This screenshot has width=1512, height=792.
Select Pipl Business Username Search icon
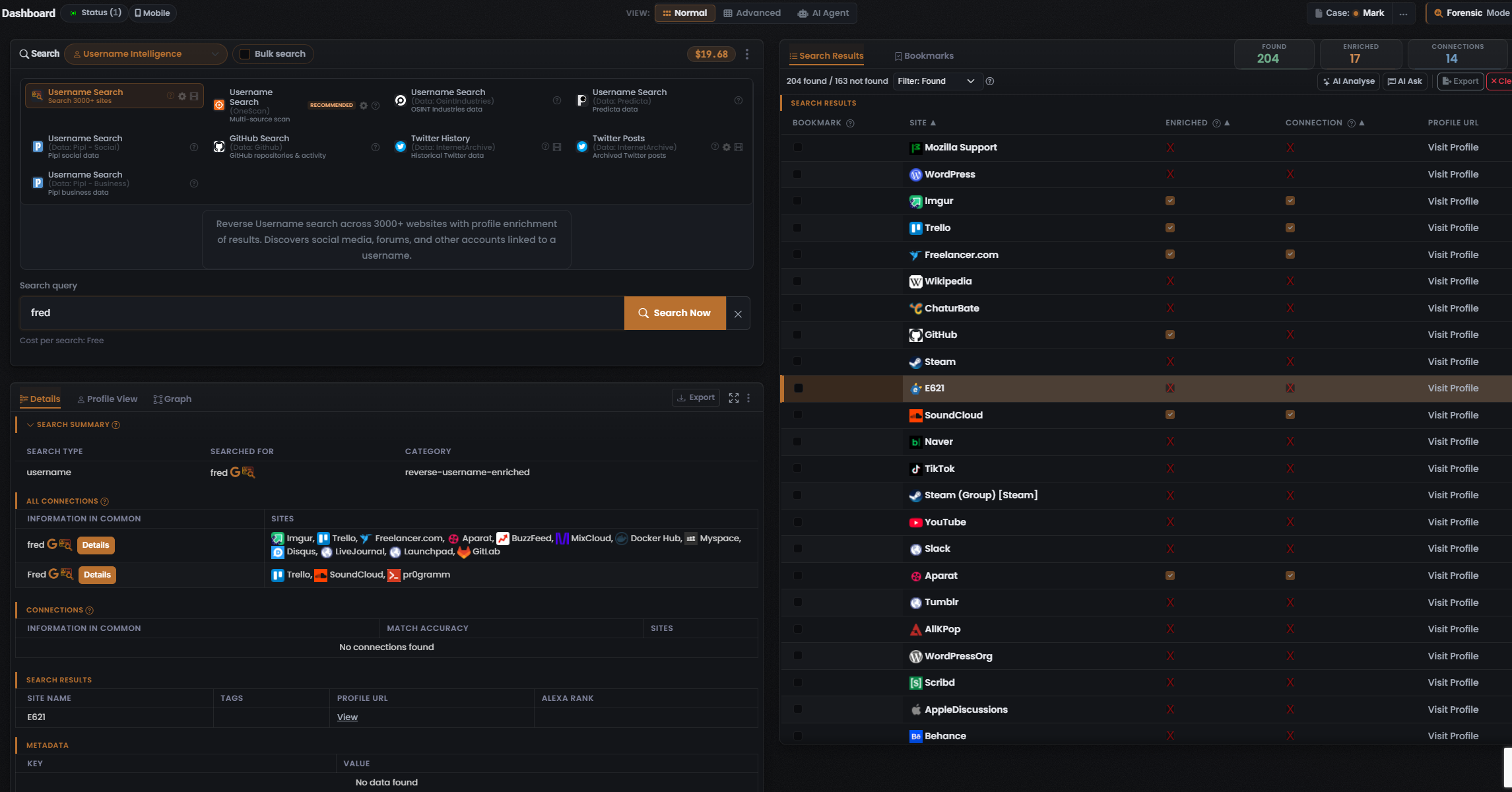coord(38,183)
